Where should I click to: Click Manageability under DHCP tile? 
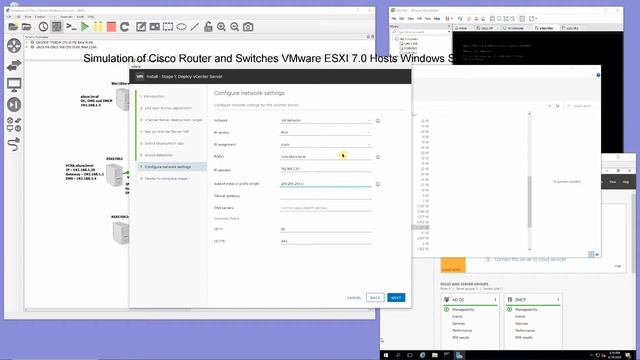point(526,309)
